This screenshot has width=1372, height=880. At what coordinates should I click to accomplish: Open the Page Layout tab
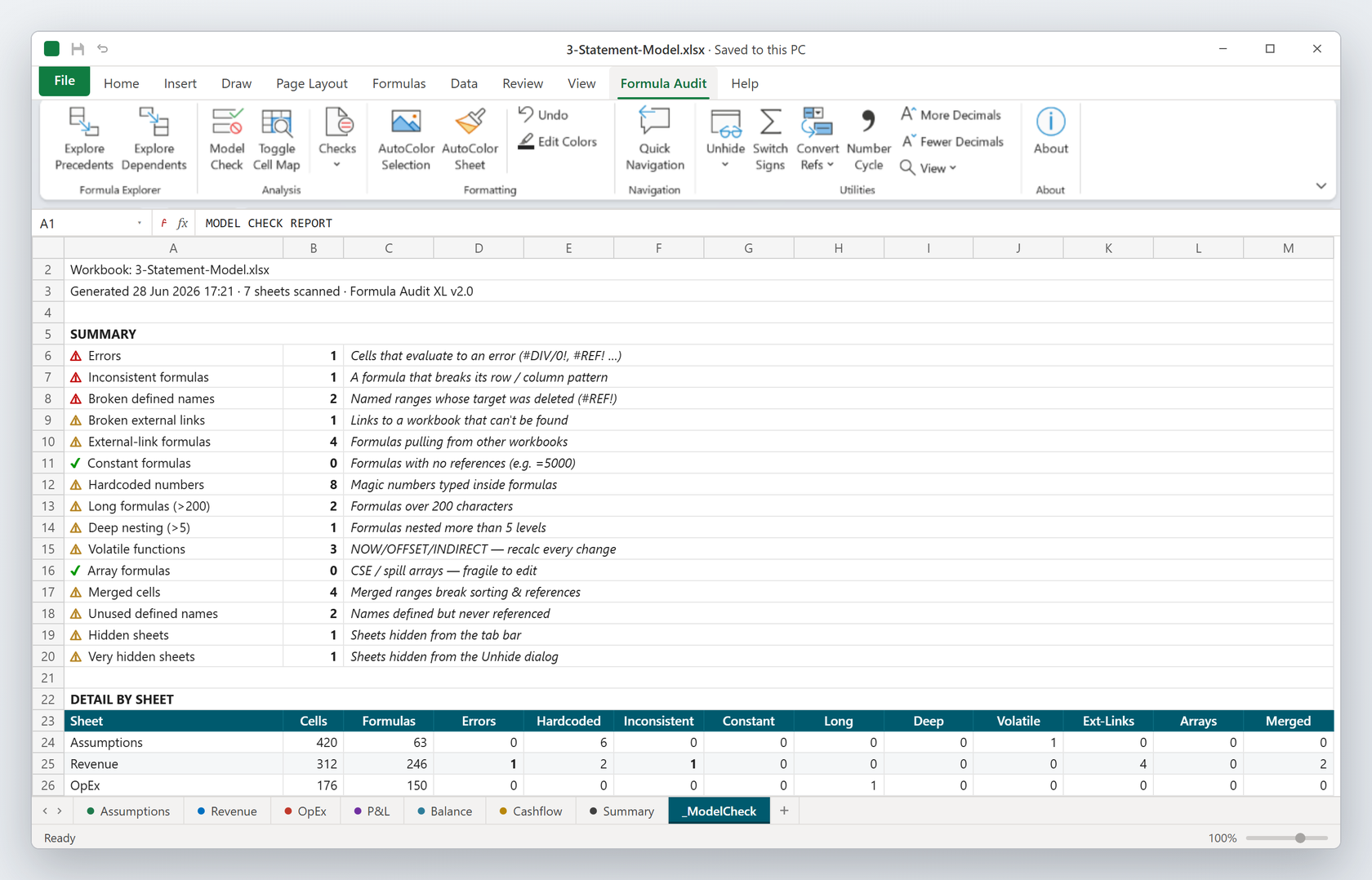click(x=311, y=83)
